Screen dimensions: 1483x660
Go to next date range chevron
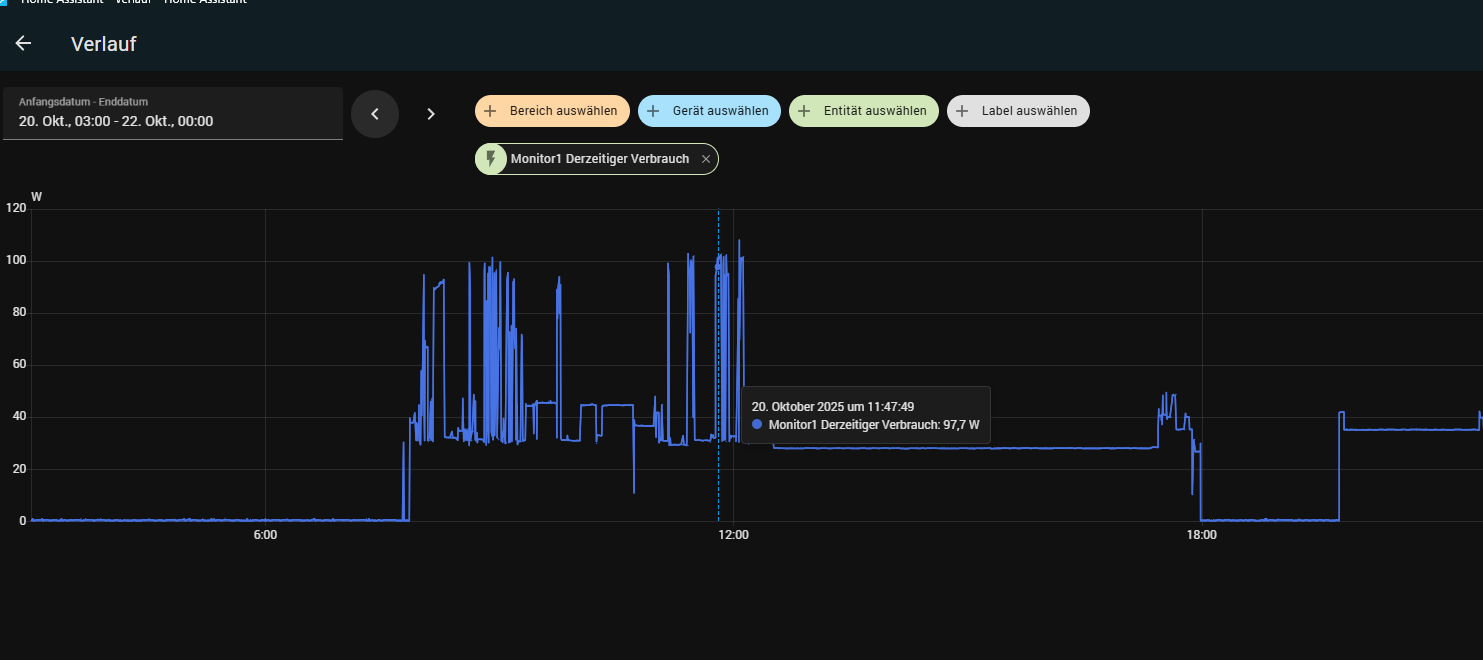(431, 114)
